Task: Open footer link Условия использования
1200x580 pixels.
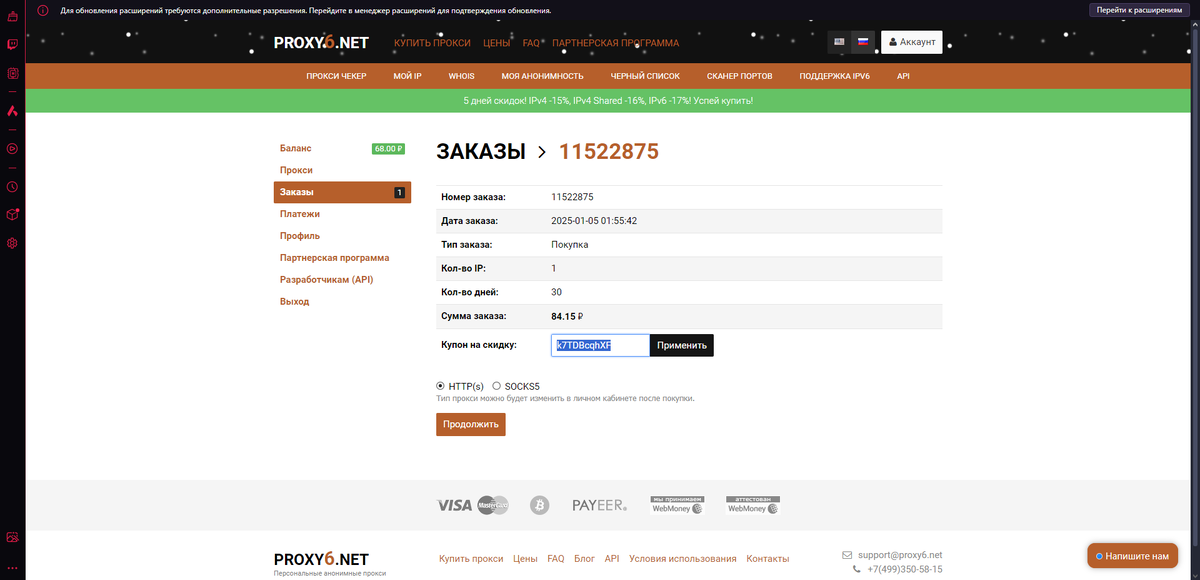Action: (682, 559)
